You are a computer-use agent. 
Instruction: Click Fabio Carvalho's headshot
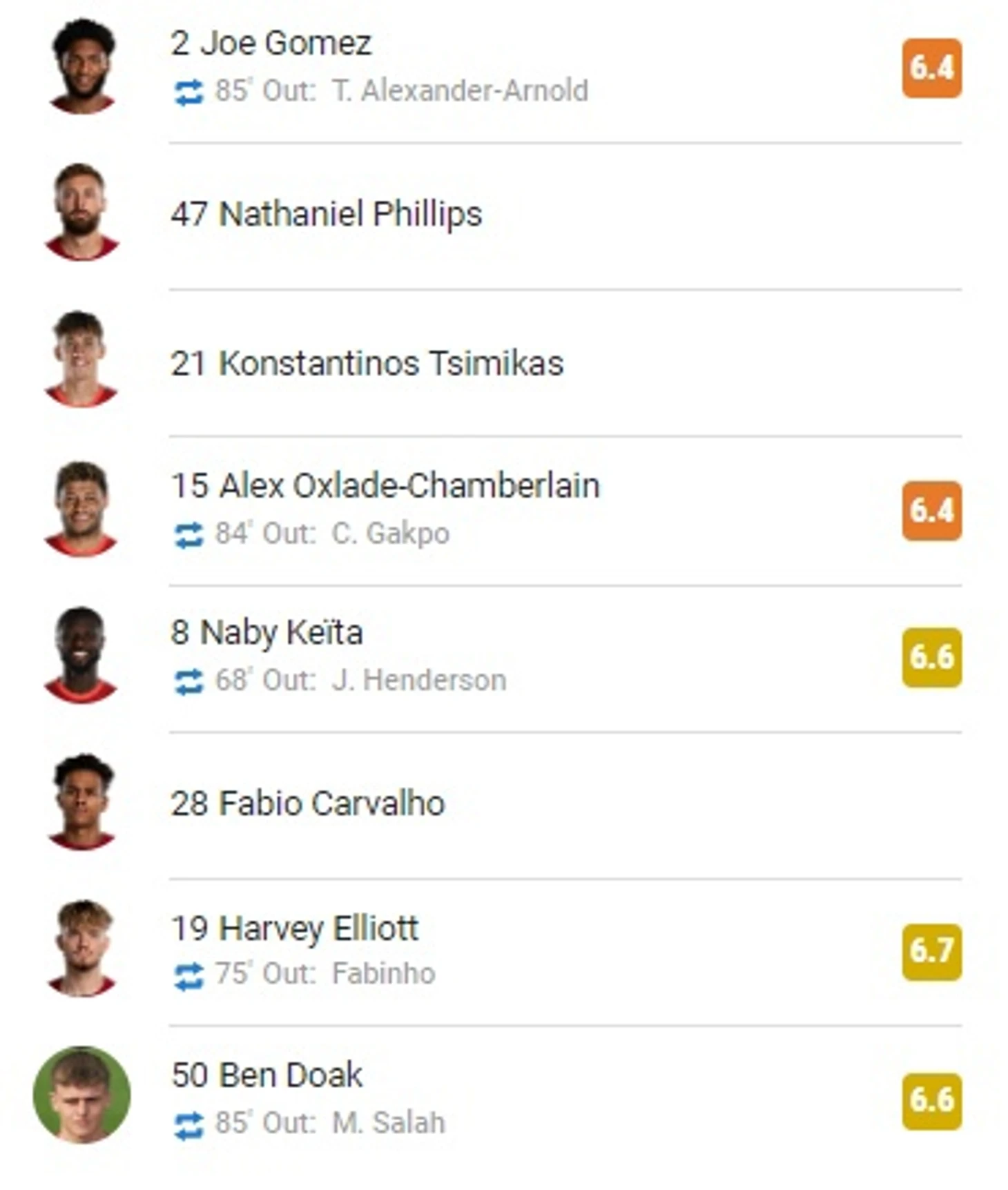click(81, 801)
